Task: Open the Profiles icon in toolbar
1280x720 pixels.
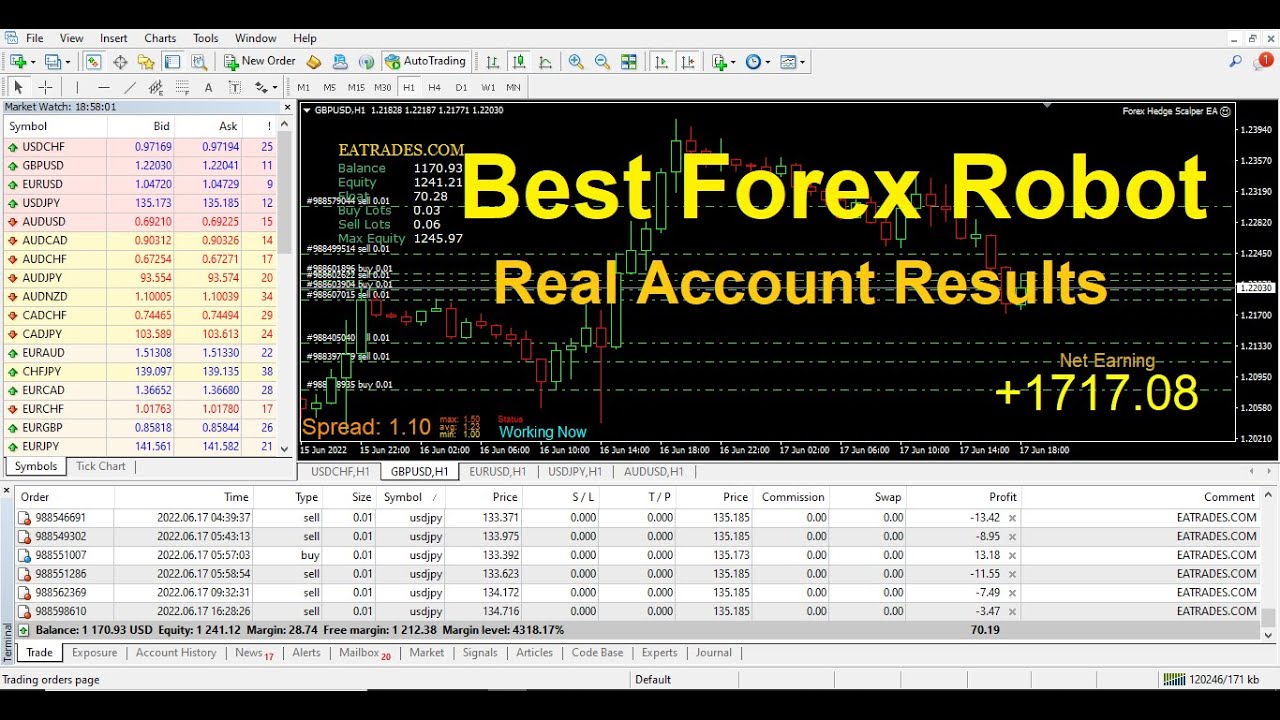Action: [52, 61]
